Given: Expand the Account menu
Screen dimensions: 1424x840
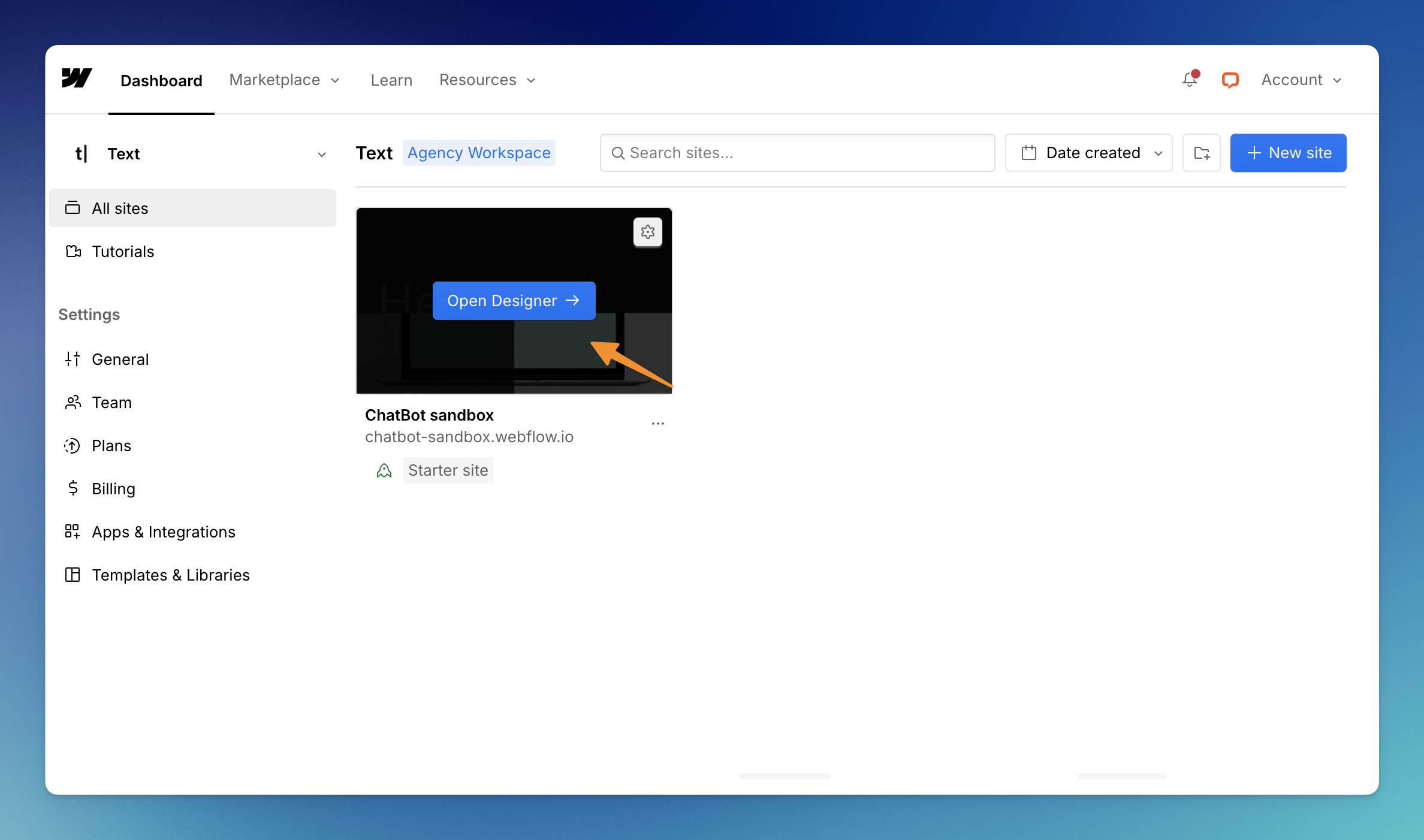Looking at the screenshot, I should pyautogui.click(x=1301, y=80).
